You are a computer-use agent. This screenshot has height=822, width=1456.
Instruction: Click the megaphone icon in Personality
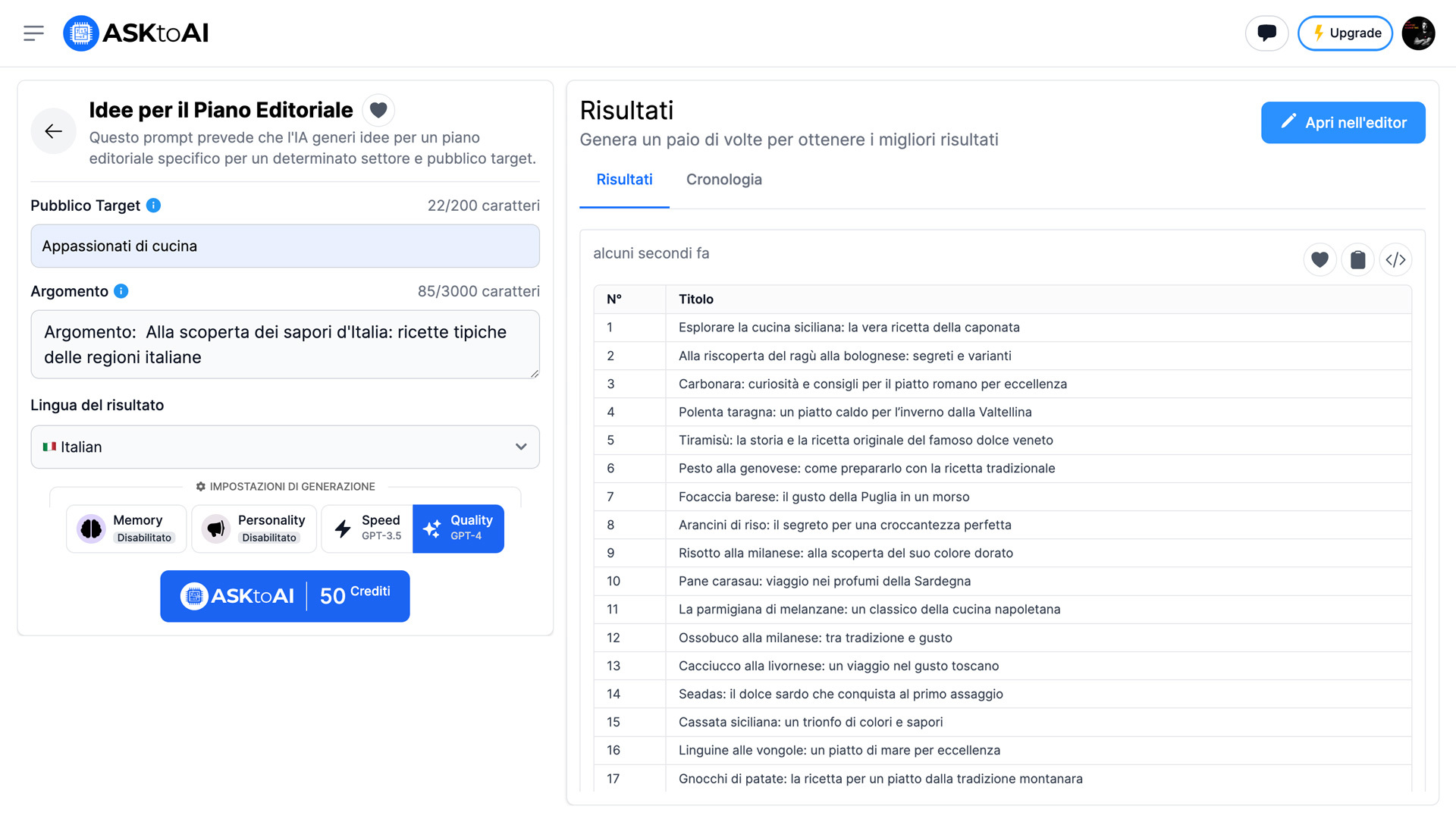216,529
